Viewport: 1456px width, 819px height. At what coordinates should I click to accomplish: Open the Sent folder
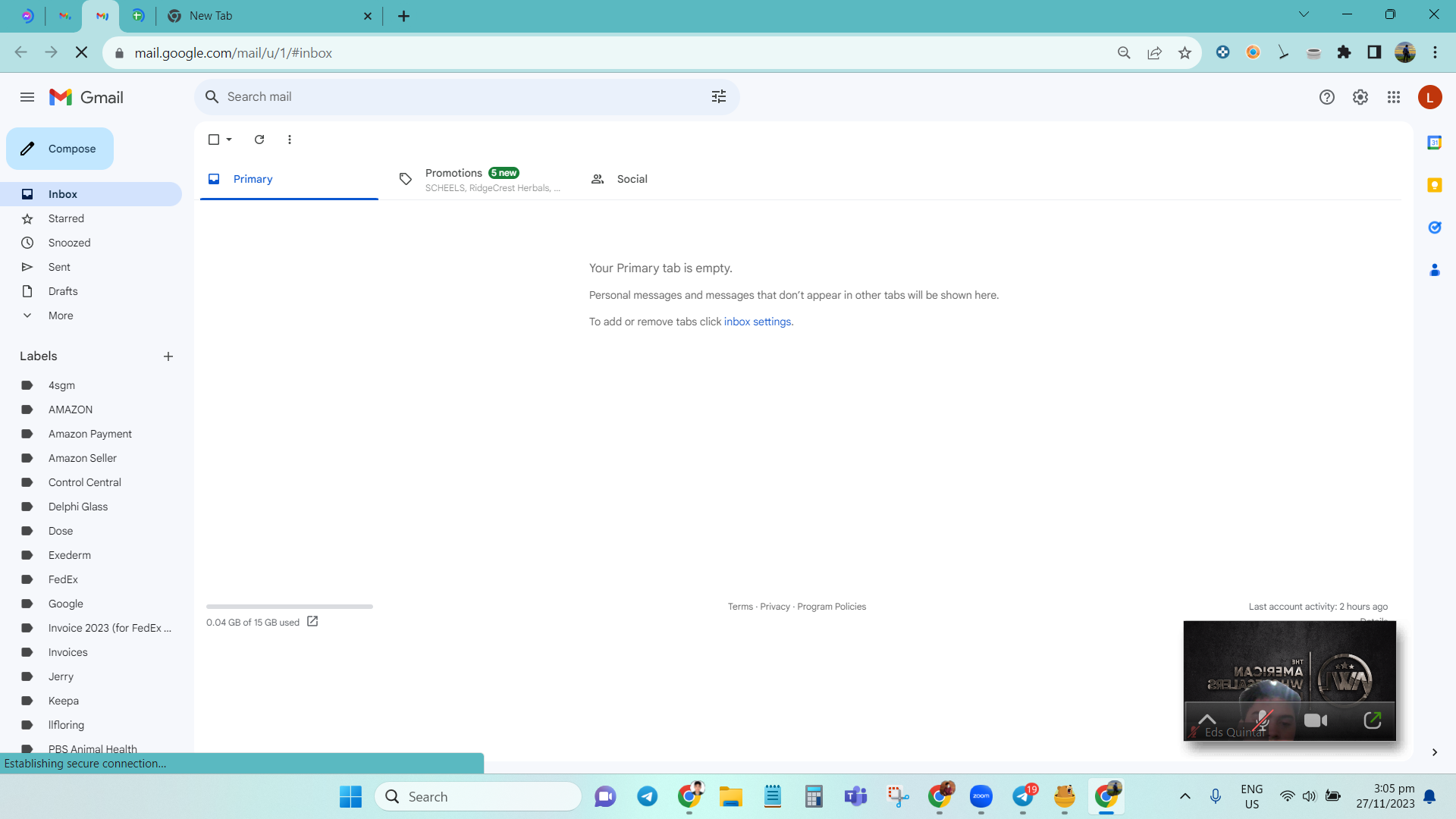(x=91, y=267)
